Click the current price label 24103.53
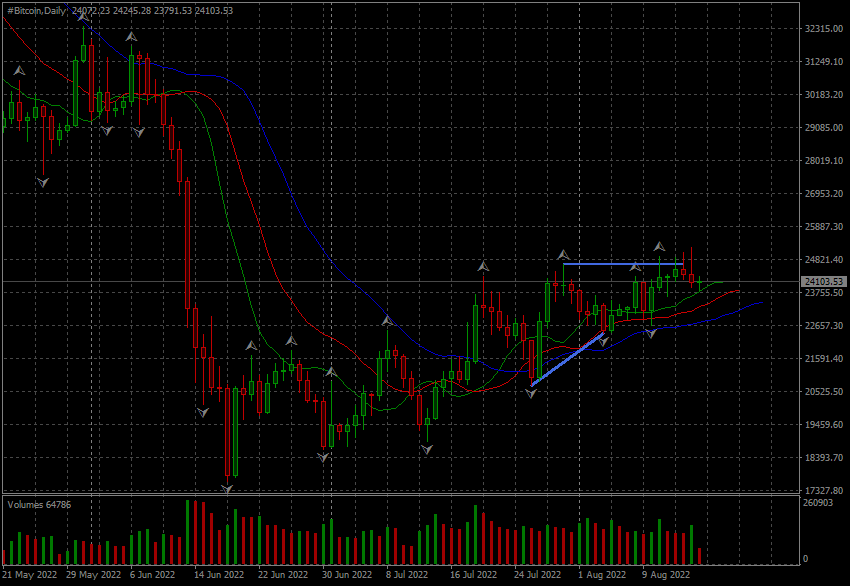Screen dimensions: 850x586 pyautogui.click(x=825, y=282)
